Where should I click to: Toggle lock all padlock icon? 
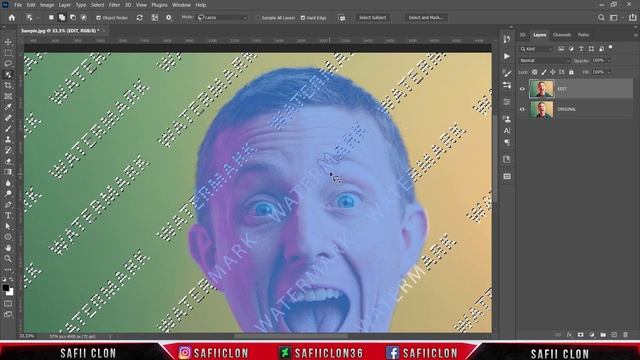pos(571,72)
